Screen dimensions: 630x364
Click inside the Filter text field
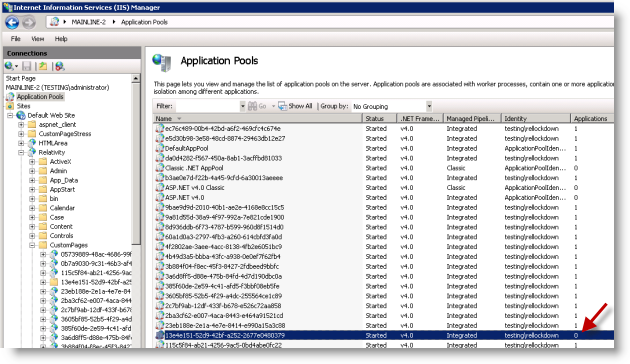[x=208, y=106]
